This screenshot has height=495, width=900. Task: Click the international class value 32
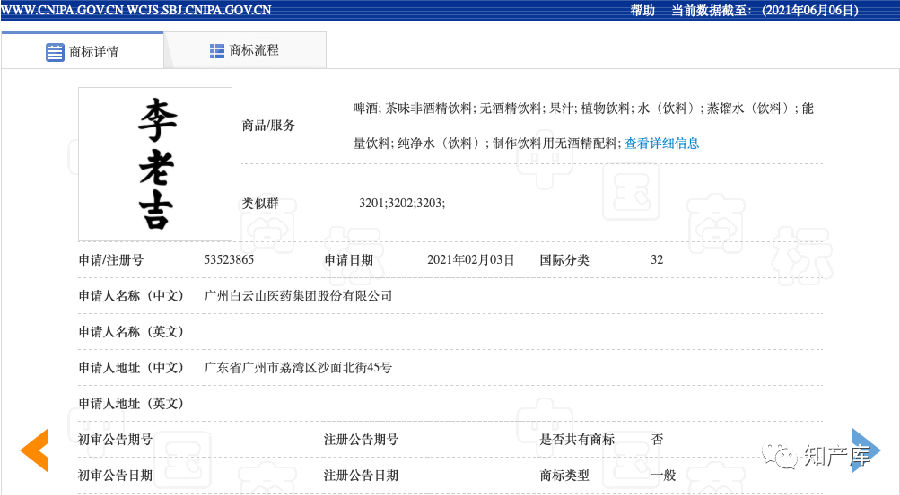click(x=657, y=260)
